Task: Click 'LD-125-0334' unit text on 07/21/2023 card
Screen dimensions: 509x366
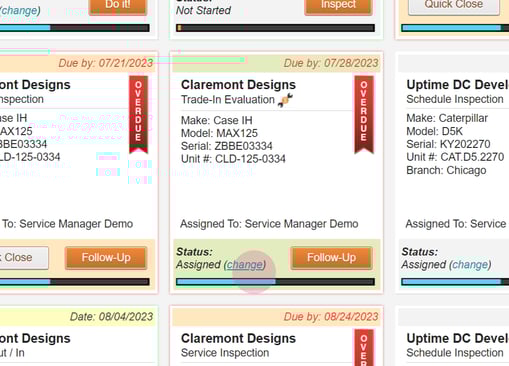Action: 30,157
